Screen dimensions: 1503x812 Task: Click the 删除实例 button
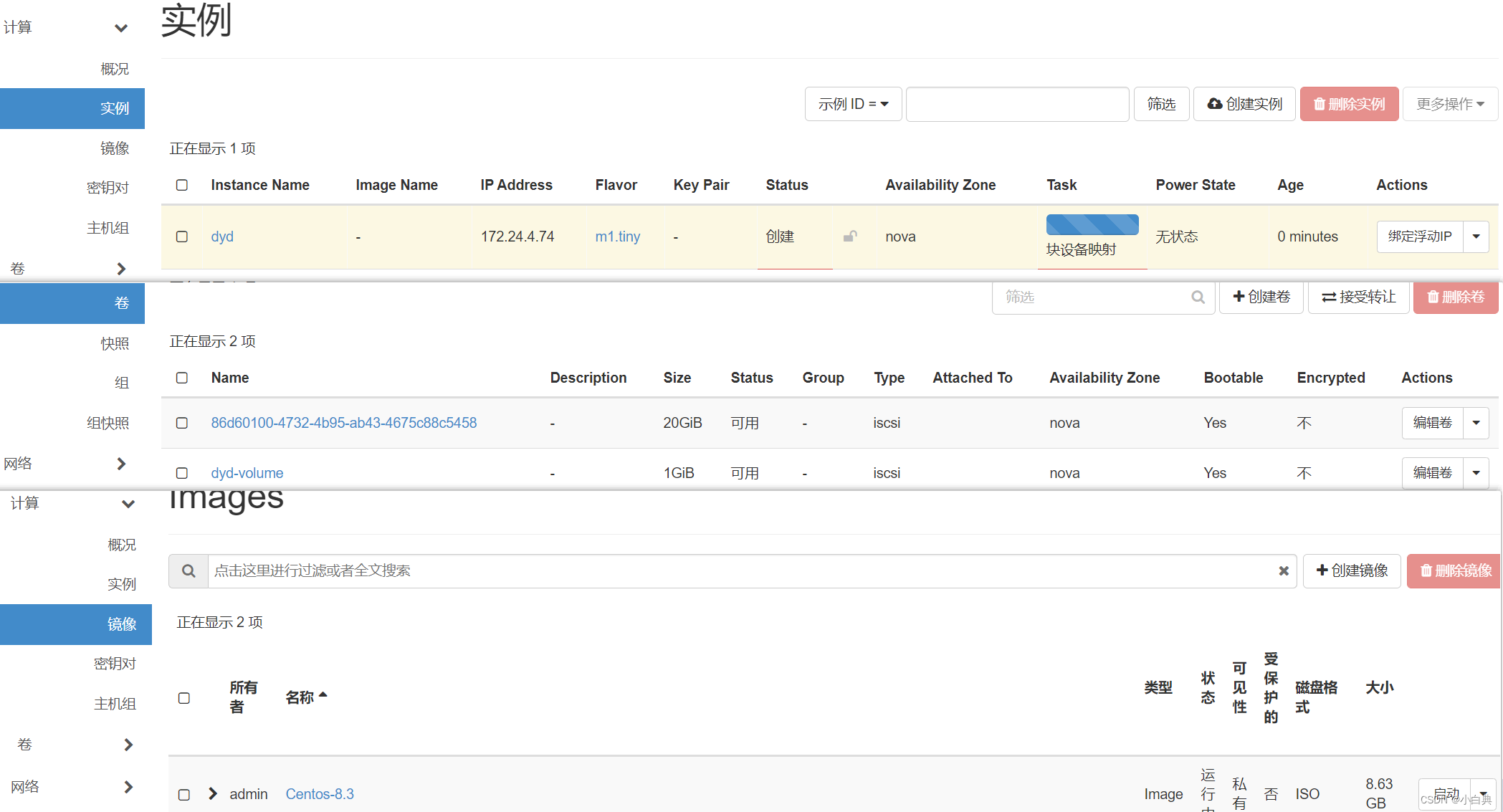coord(1349,104)
